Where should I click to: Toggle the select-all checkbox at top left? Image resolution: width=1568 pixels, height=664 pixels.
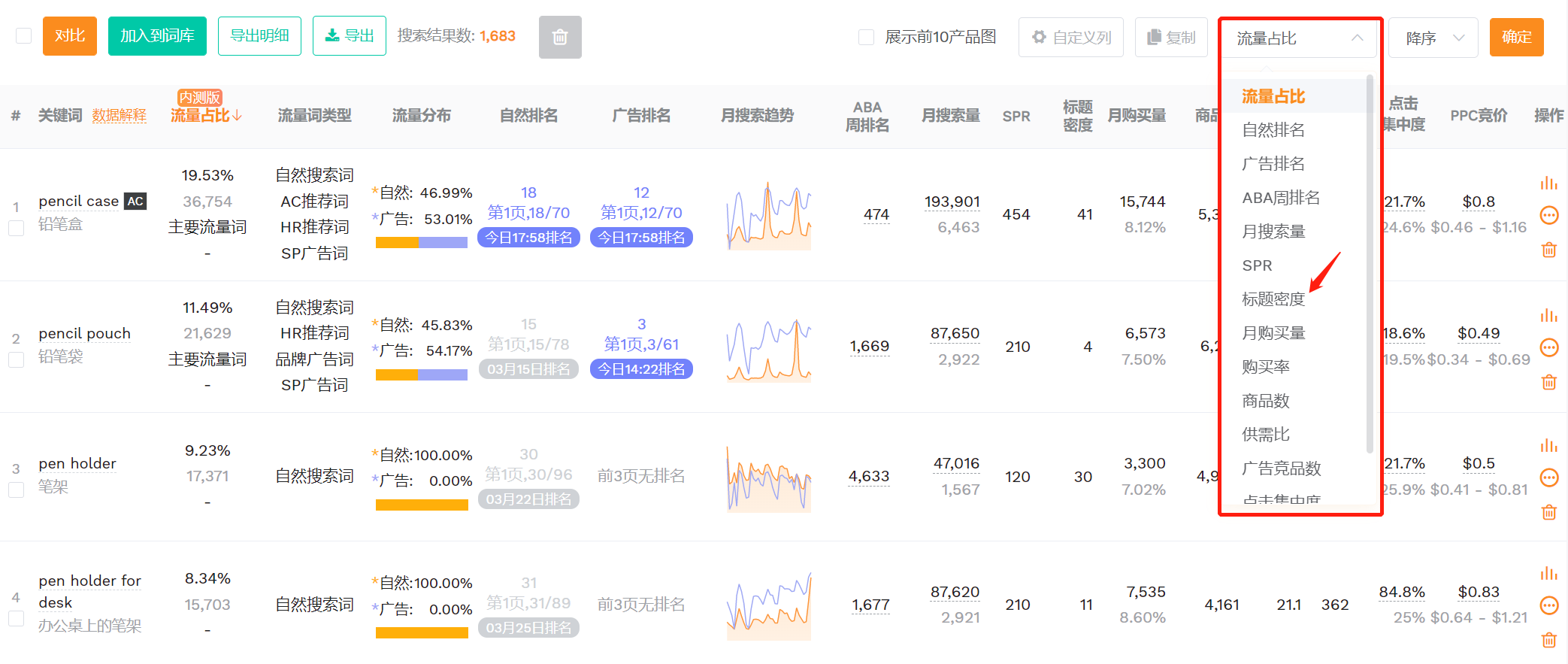point(23,36)
